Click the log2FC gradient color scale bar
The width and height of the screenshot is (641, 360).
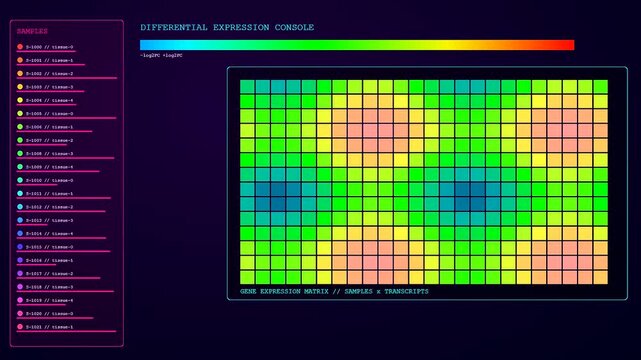pyautogui.click(x=357, y=45)
